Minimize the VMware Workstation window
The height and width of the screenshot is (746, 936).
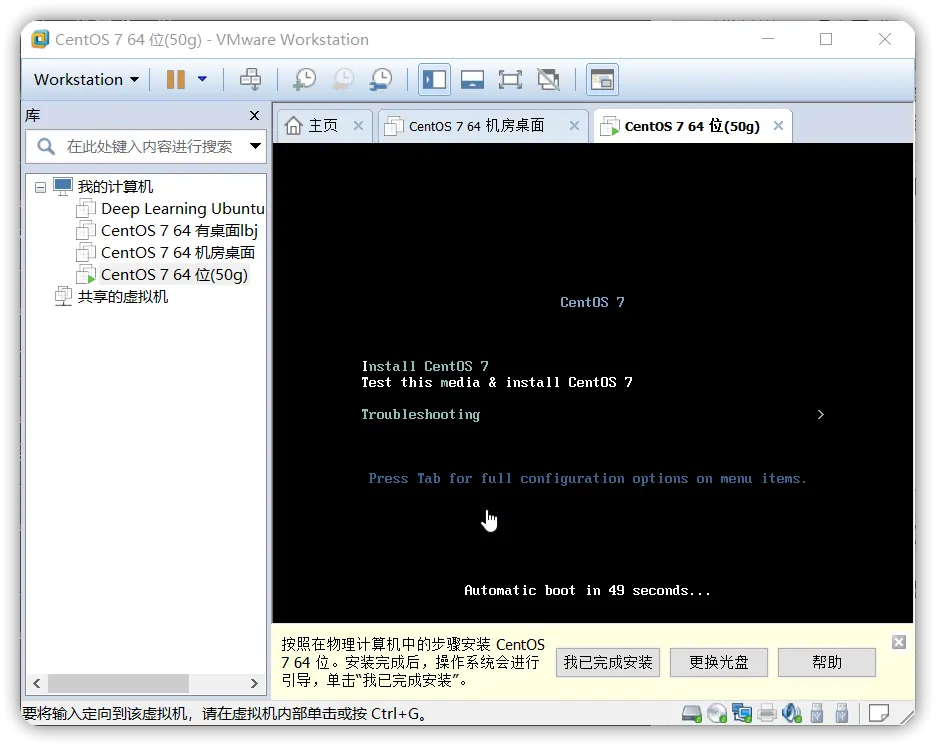768,39
